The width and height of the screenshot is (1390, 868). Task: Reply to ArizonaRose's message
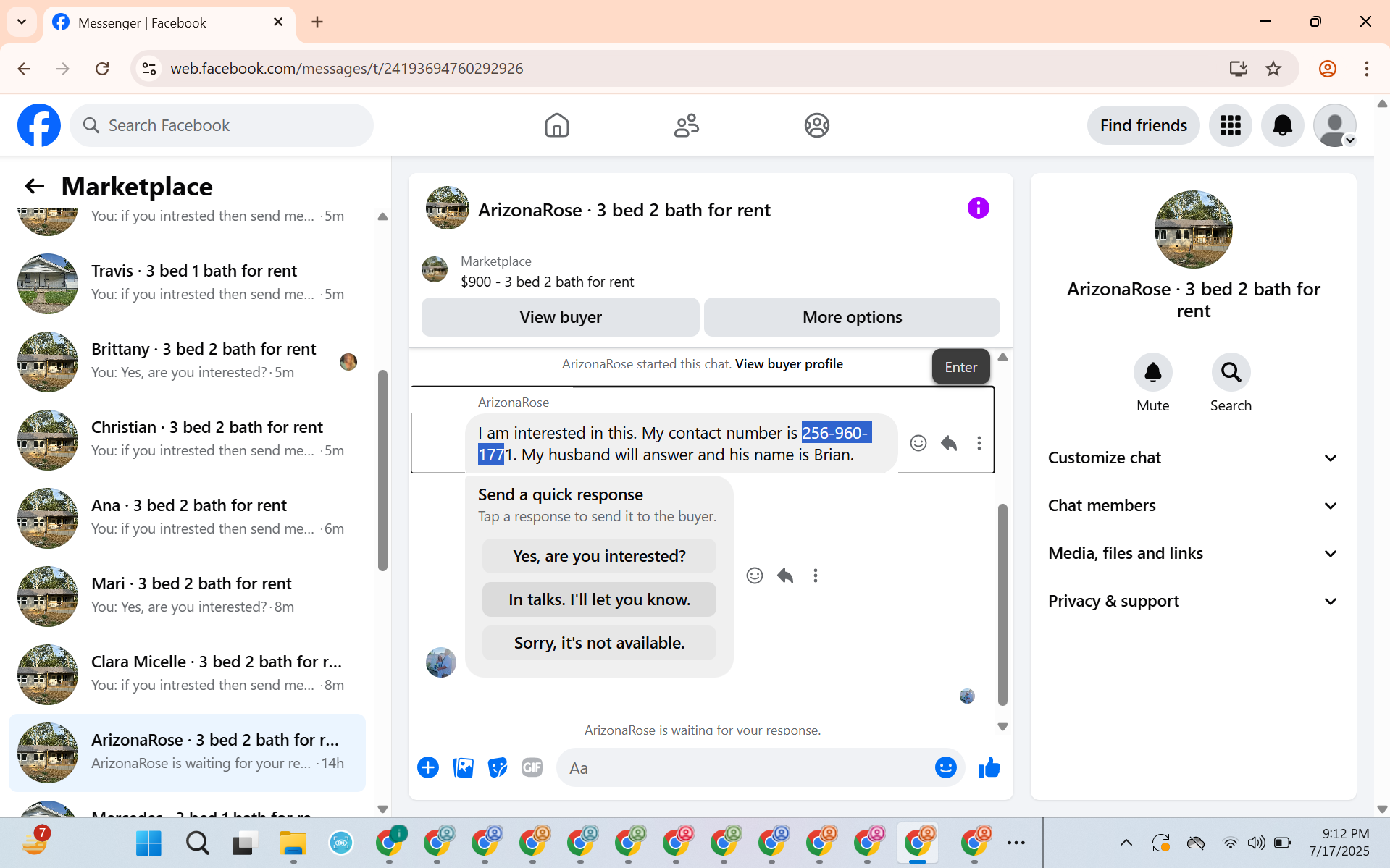[x=949, y=443]
